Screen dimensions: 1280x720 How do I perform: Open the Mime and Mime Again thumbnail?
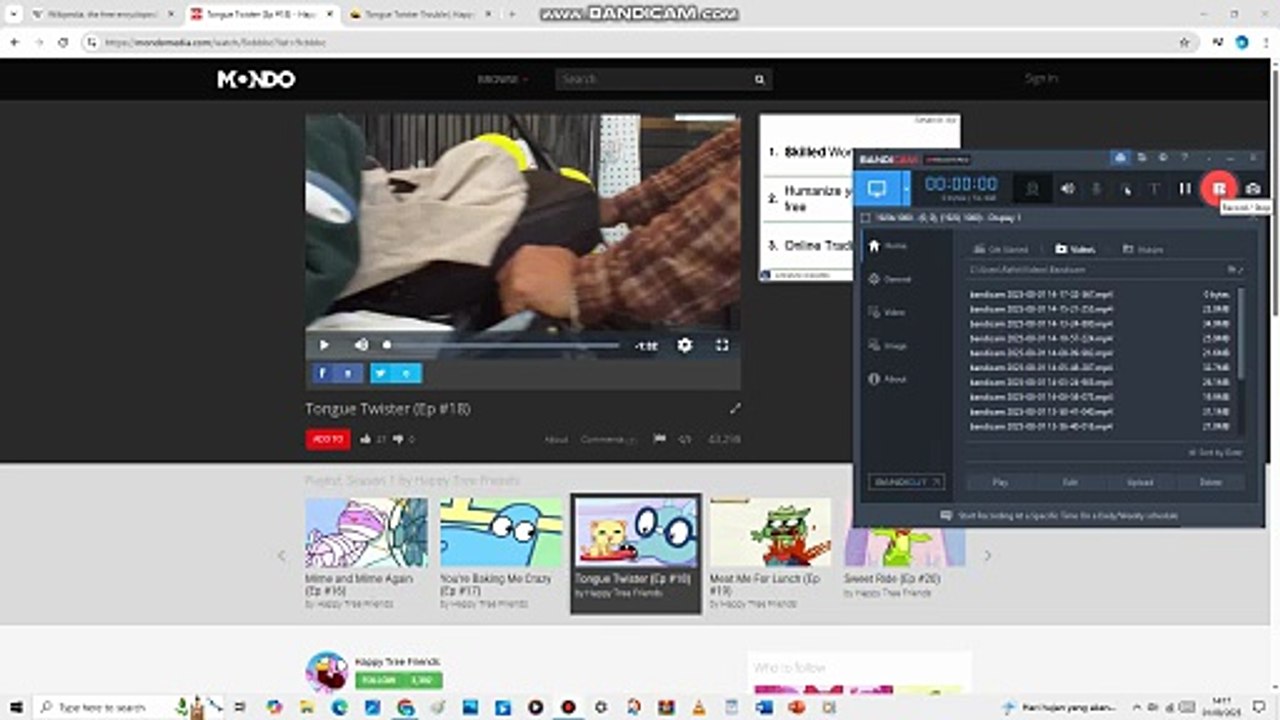[x=366, y=533]
